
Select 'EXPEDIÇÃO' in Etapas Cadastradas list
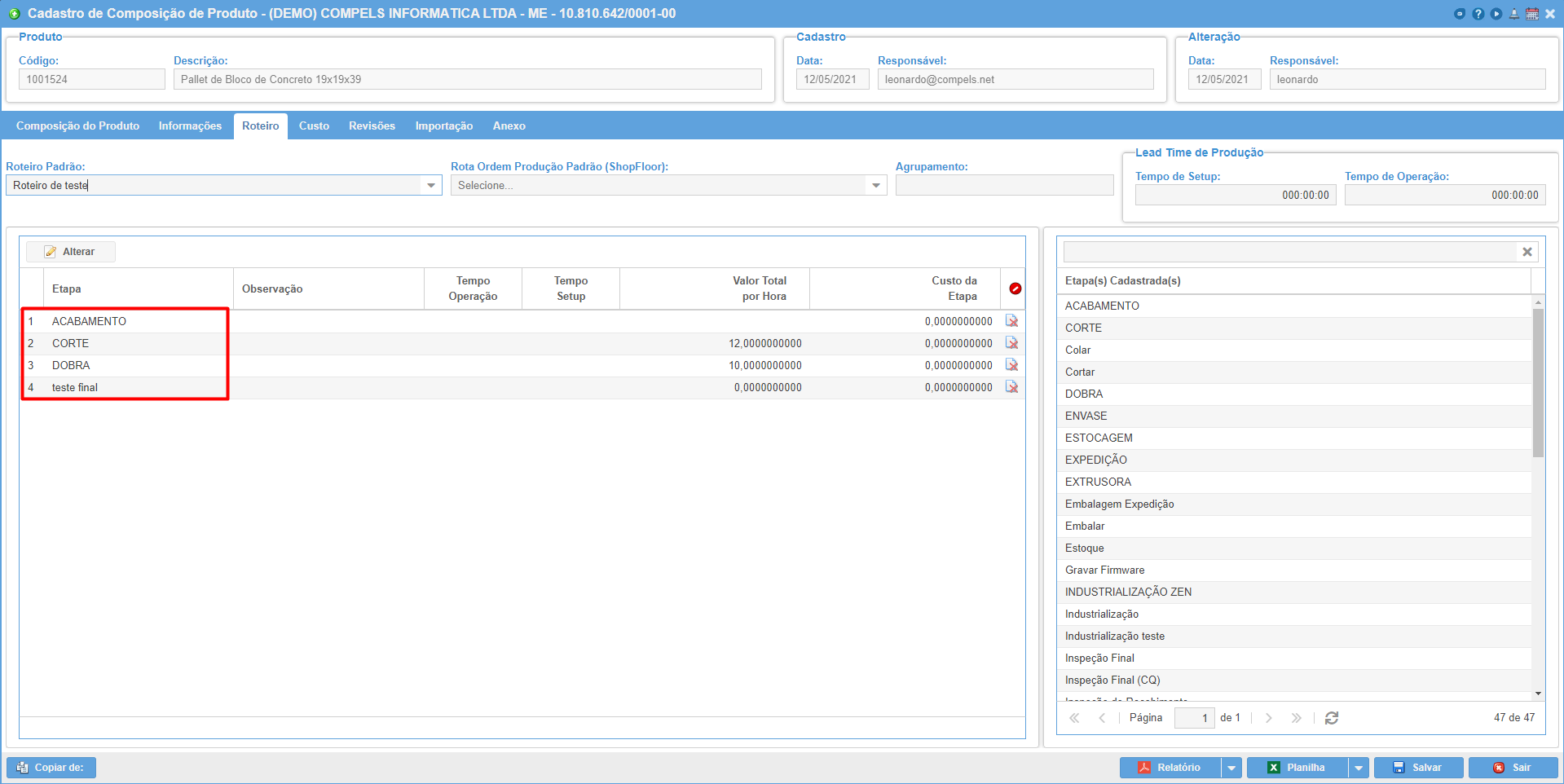pos(1294,460)
